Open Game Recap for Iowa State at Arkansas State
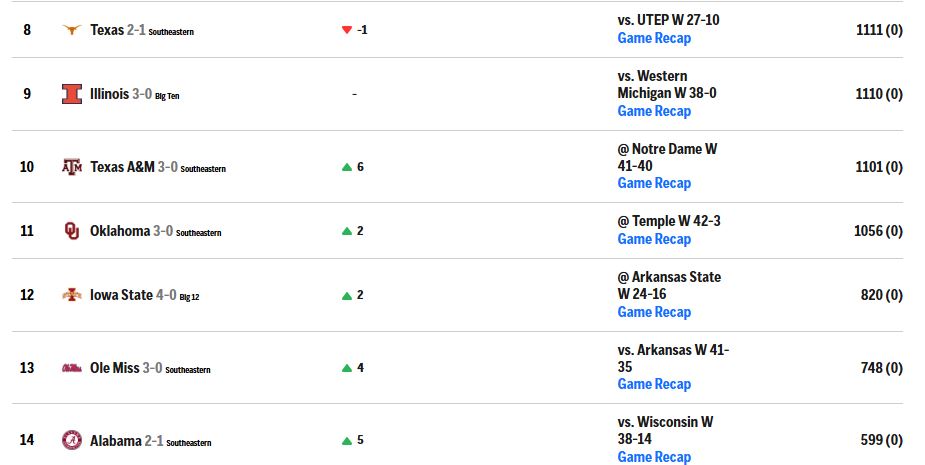Image resolution: width=925 pixels, height=465 pixels. click(x=654, y=312)
